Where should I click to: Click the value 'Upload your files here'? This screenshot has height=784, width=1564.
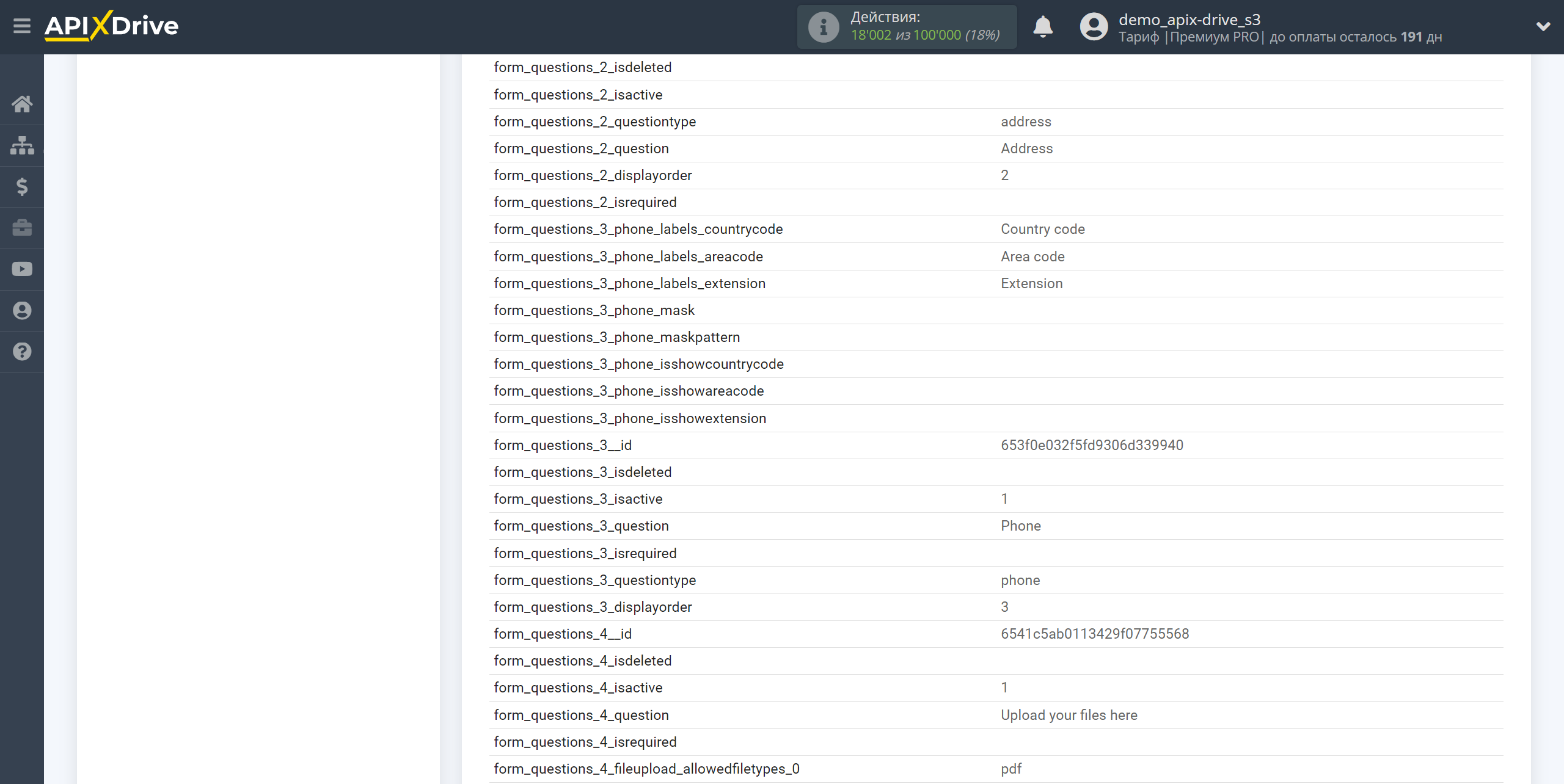tap(1069, 715)
